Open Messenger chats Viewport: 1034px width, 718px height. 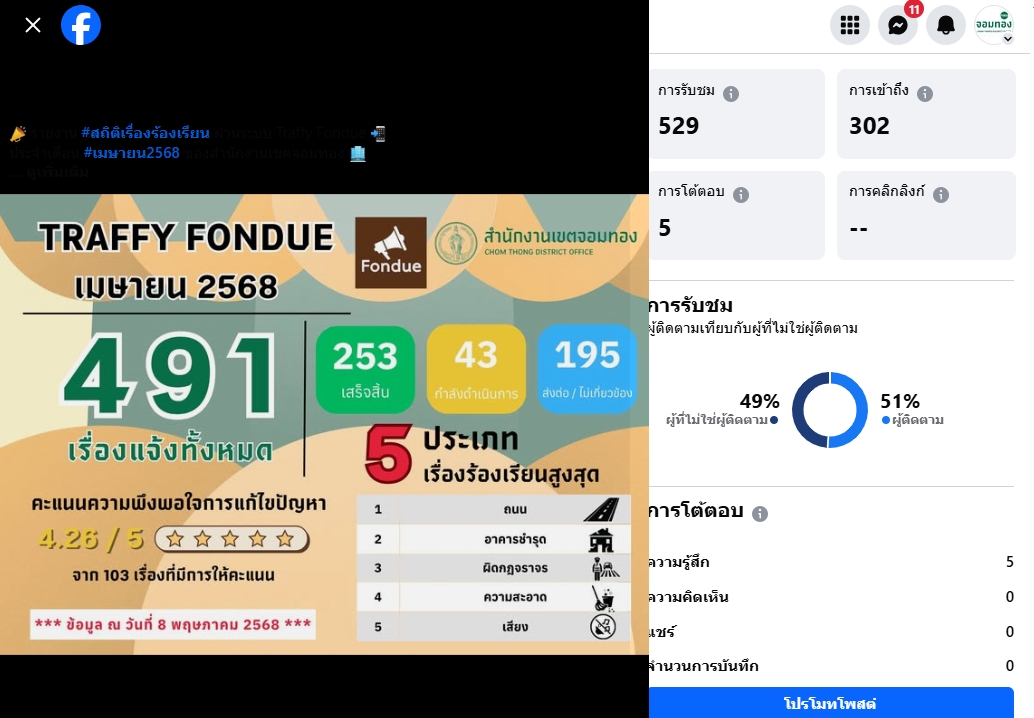(897, 25)
